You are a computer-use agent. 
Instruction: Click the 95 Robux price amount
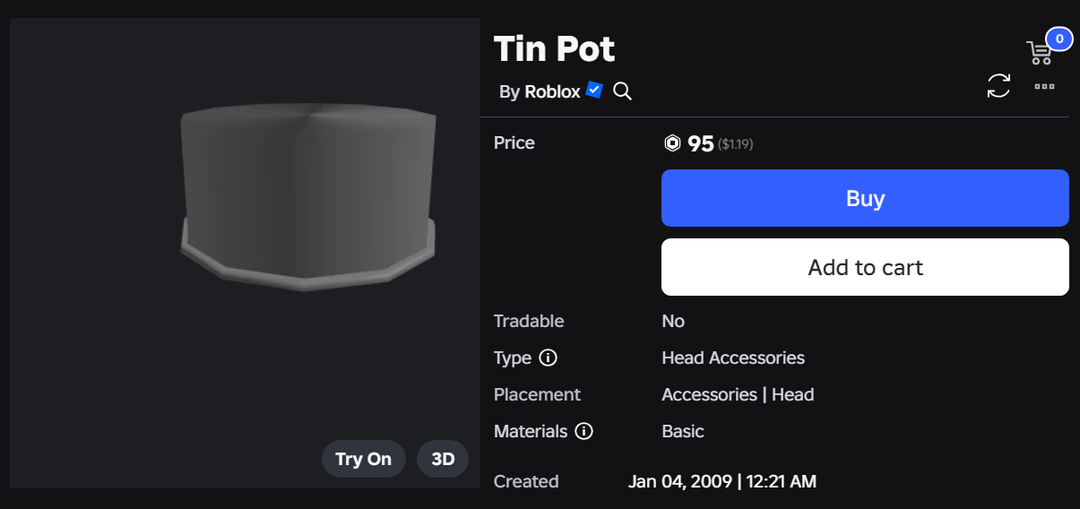[x=701, y=144]
